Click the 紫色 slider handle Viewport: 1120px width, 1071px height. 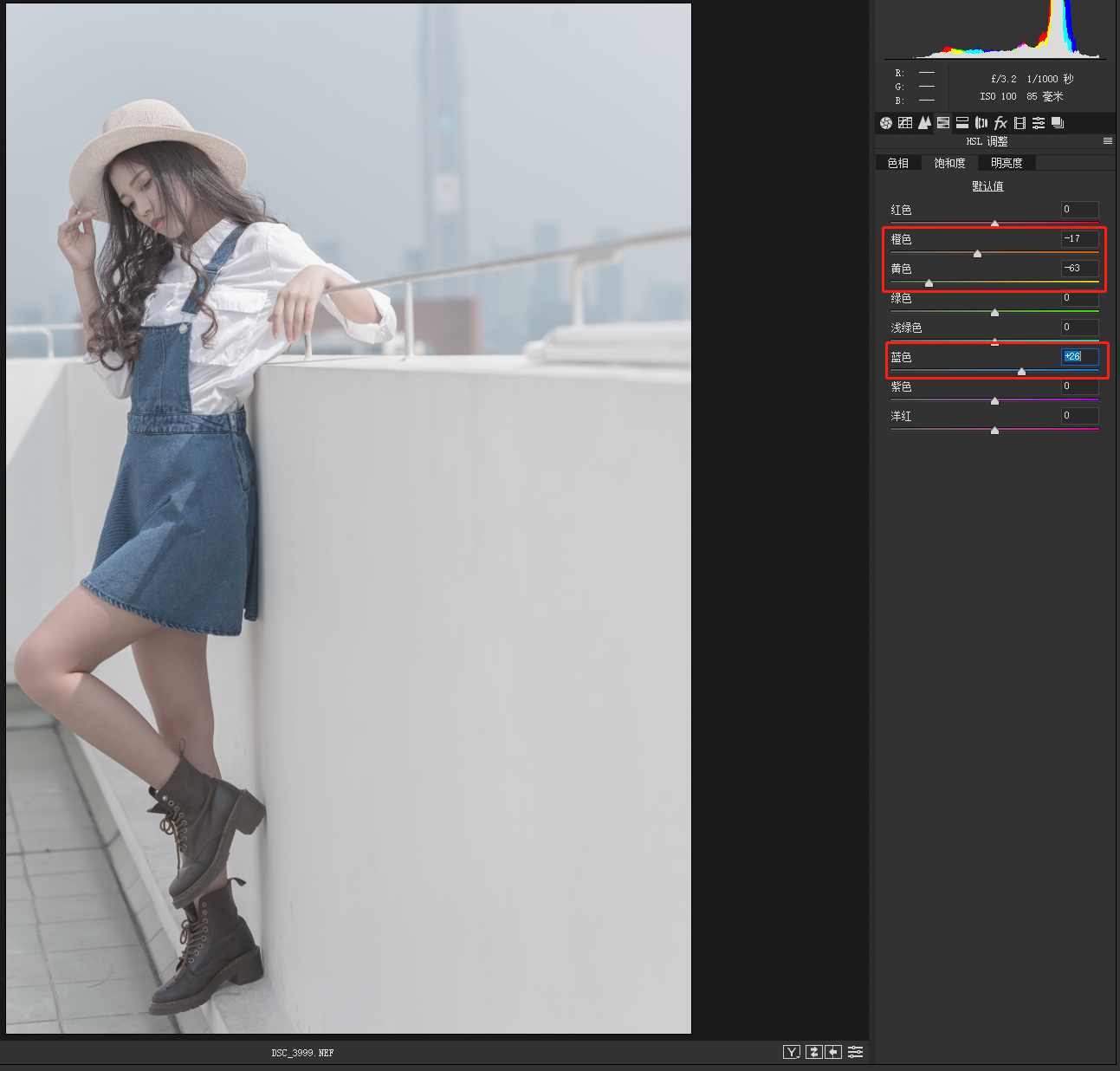[x=994, y=400]
